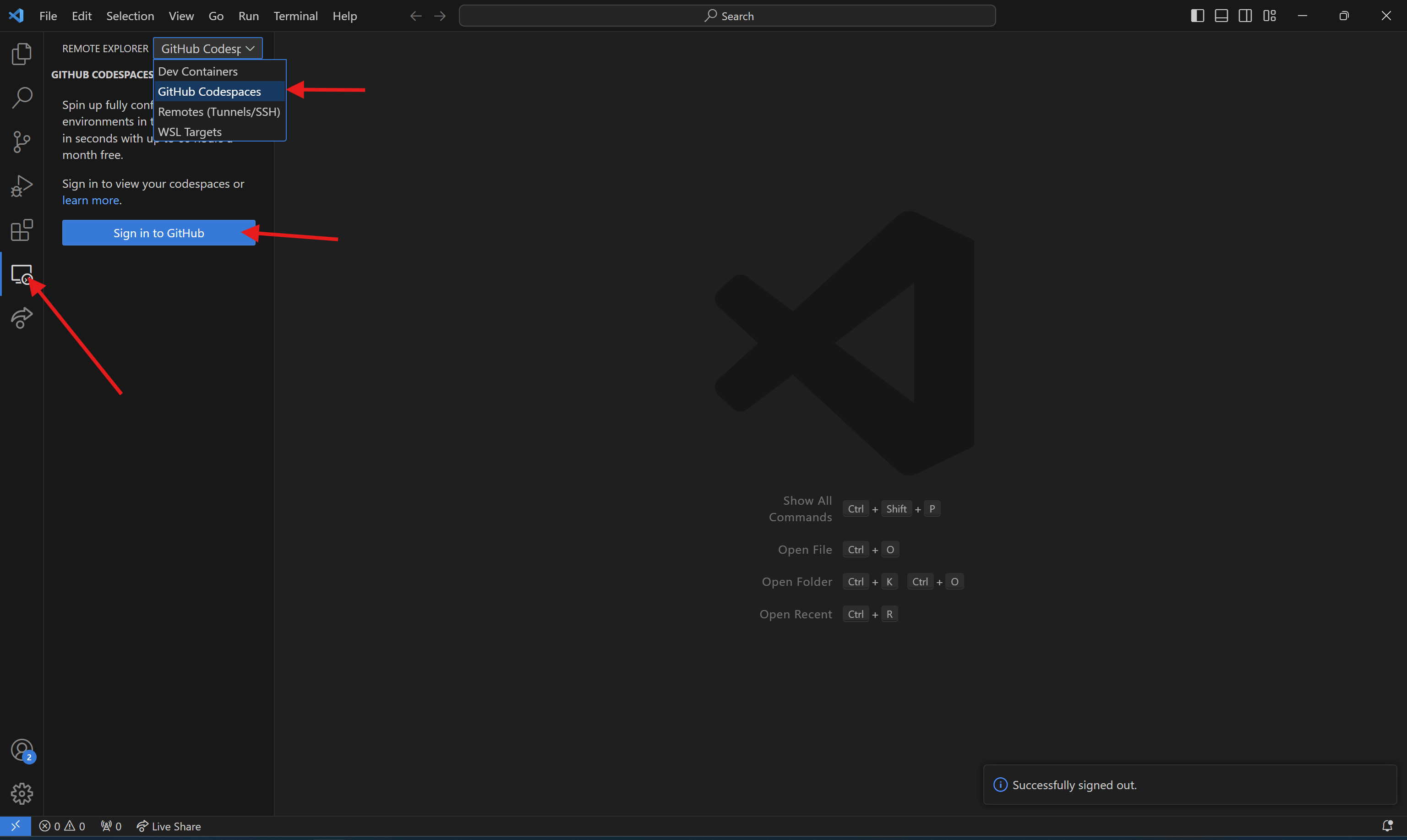Click the Remote Explorer icon
The height and width of the screenshot is (840, 1407).
point(22,274)
